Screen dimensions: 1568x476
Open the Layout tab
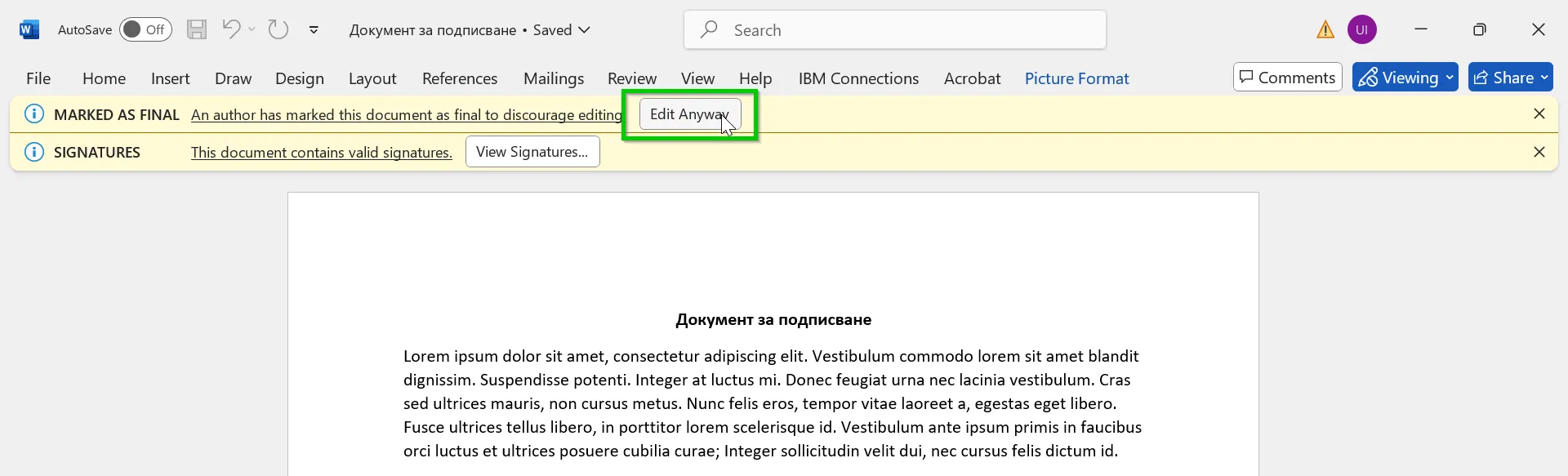(x=372, y=78)
